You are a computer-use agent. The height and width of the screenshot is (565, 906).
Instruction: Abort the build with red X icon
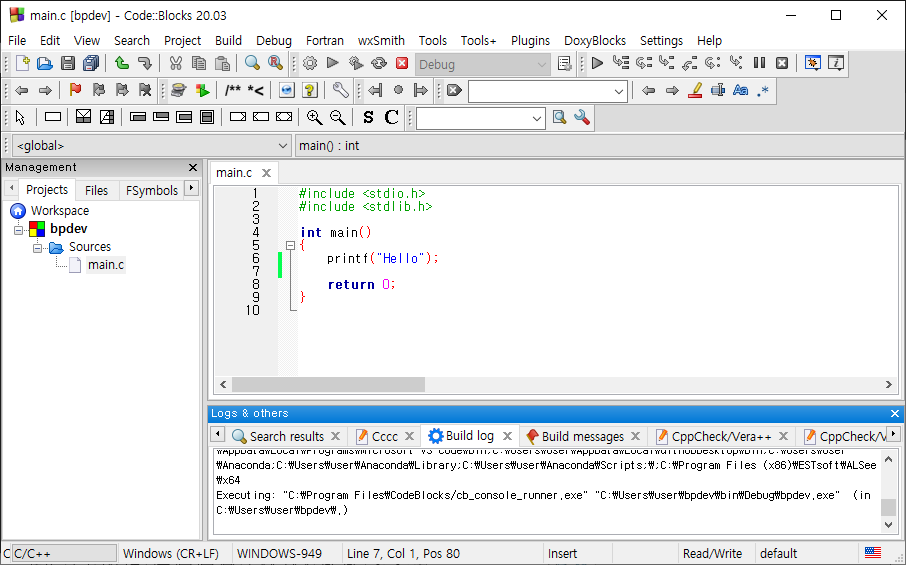click(402, 63)
